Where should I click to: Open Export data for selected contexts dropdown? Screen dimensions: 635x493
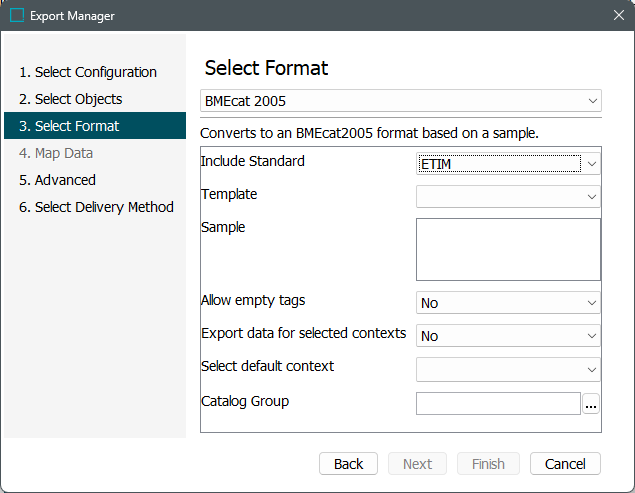click(508, 336)
